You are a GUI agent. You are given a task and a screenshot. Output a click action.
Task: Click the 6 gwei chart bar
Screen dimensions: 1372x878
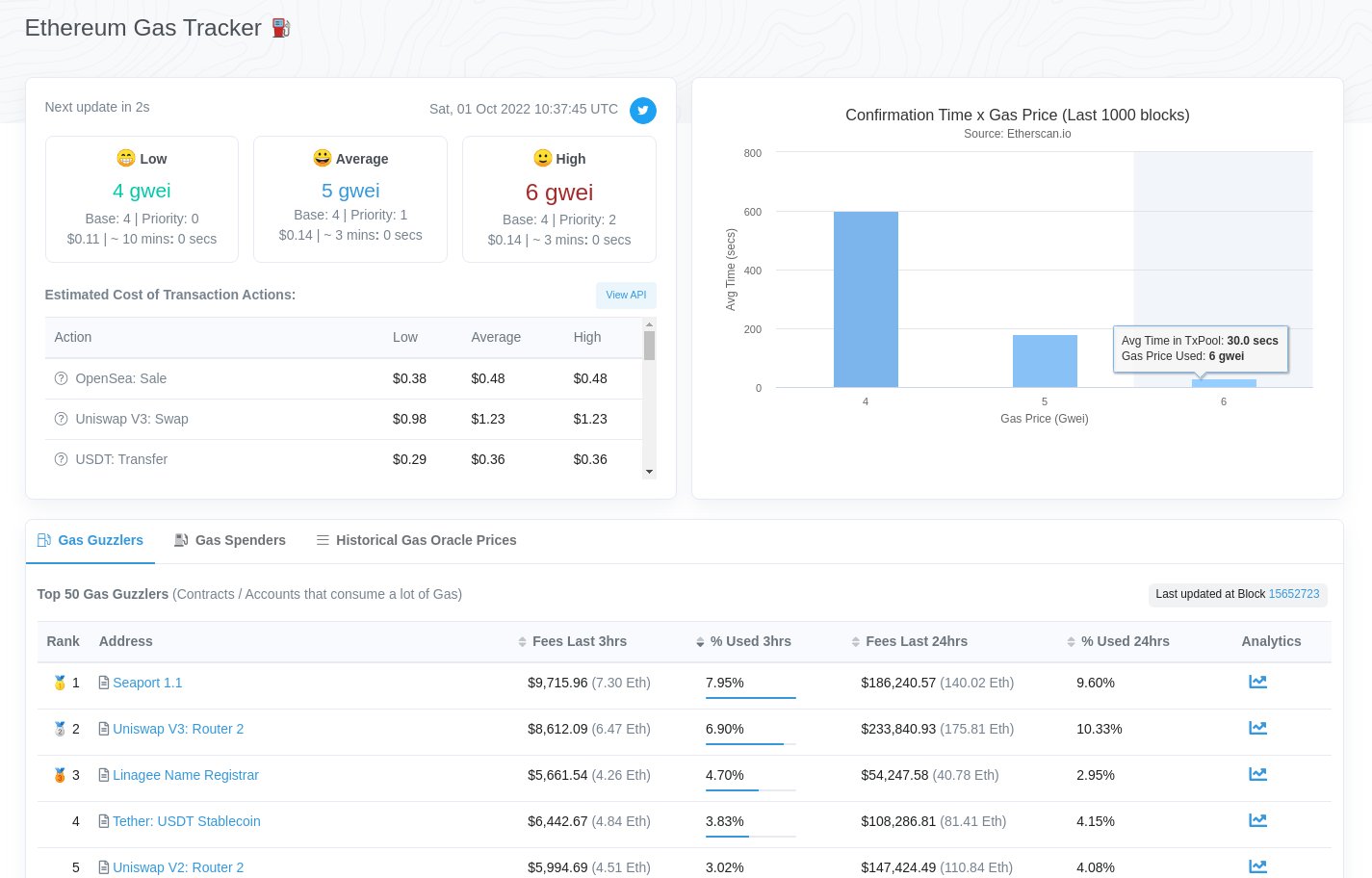pos(1224,383)
